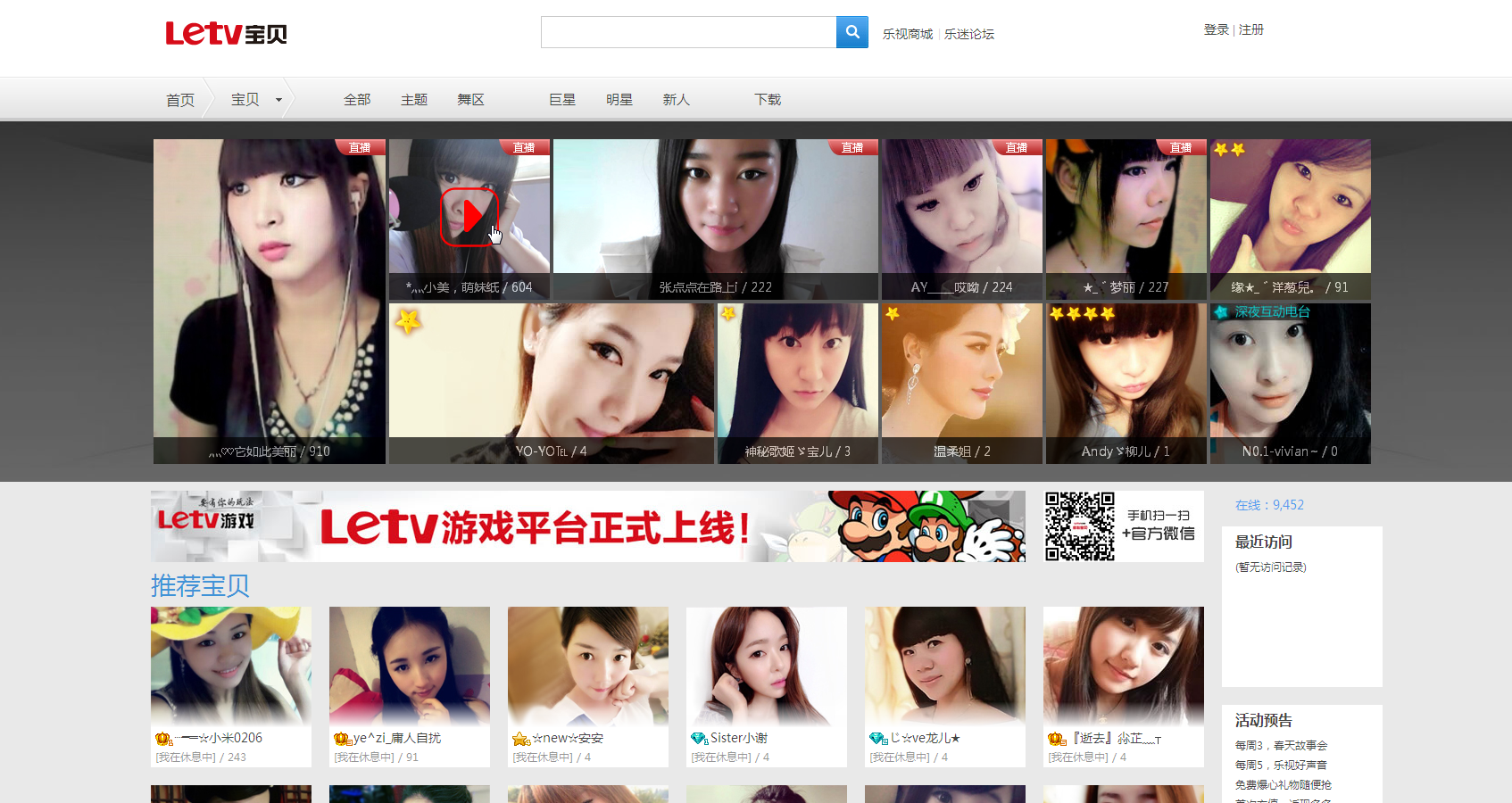Visit the 乐视商城 link
The image size is (1512, 803).
pyautogui.click(x=908, y=34)
